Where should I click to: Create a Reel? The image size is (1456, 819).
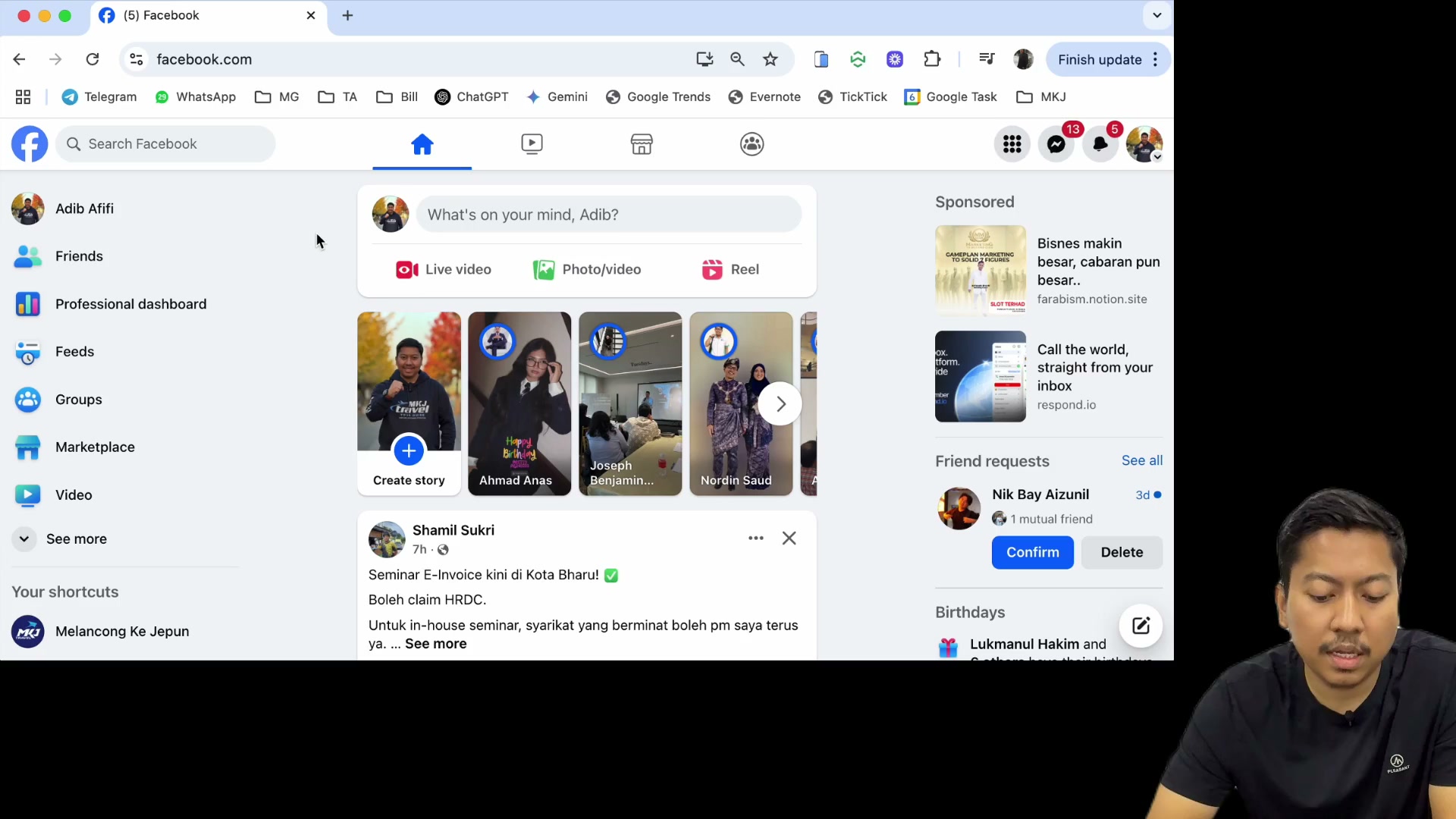(730, 269)
